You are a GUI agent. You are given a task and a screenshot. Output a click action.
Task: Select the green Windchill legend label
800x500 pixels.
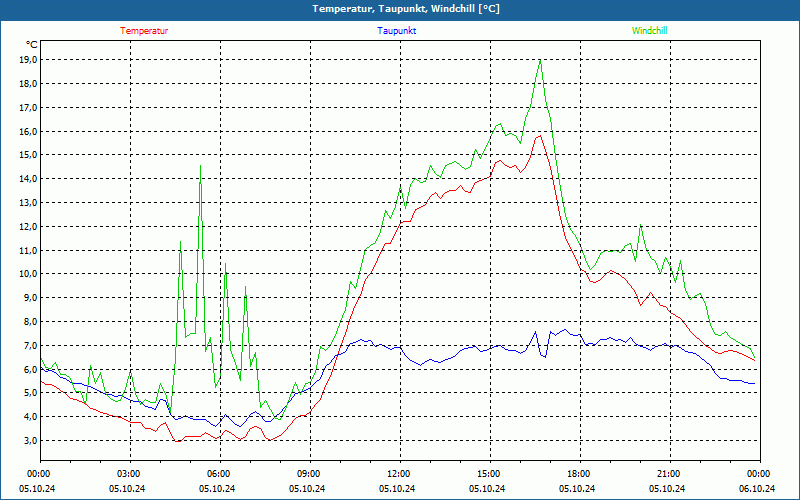[649, 31]
